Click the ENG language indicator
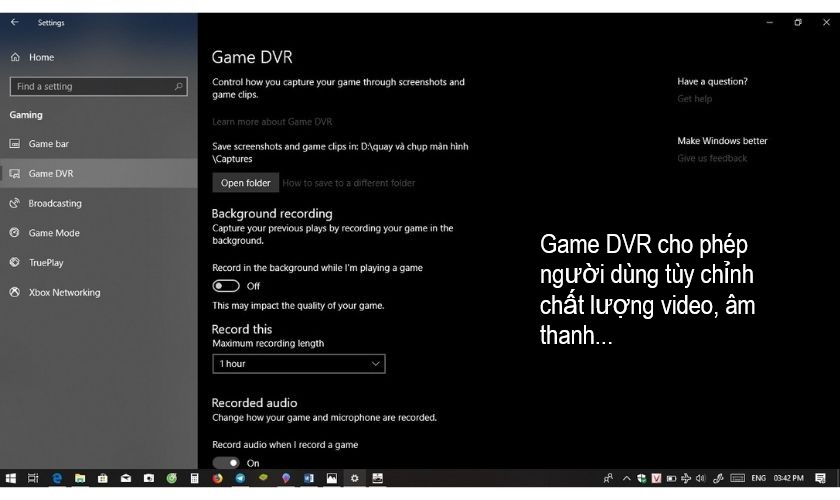 click(x=760, y=478)
